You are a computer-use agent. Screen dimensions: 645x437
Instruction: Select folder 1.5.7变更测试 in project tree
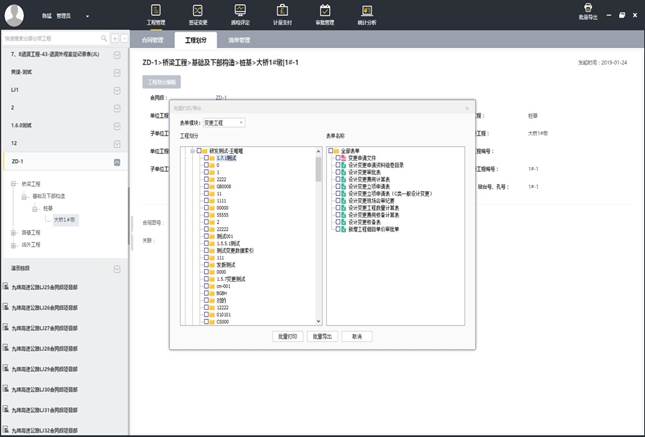(x=231, y=279)
